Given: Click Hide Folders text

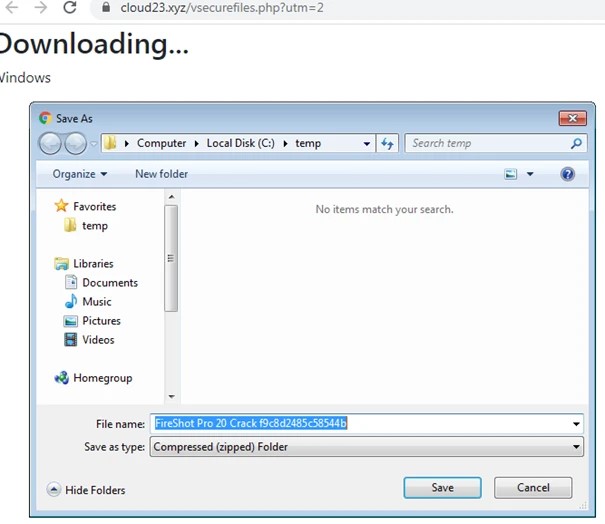Looking at the screenshot, I should (95, 490).
